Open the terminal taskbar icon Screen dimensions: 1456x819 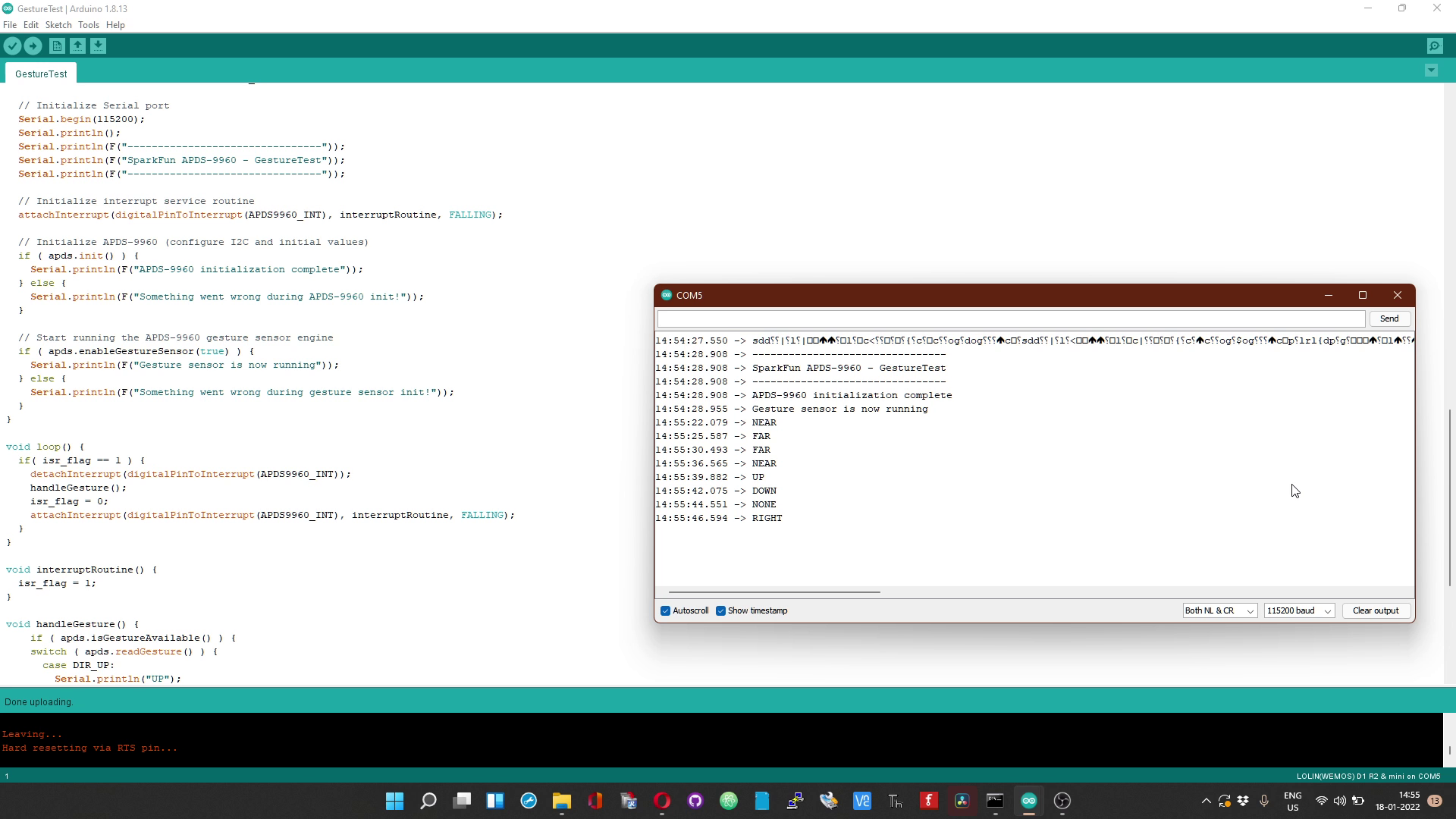coord(995,801)
